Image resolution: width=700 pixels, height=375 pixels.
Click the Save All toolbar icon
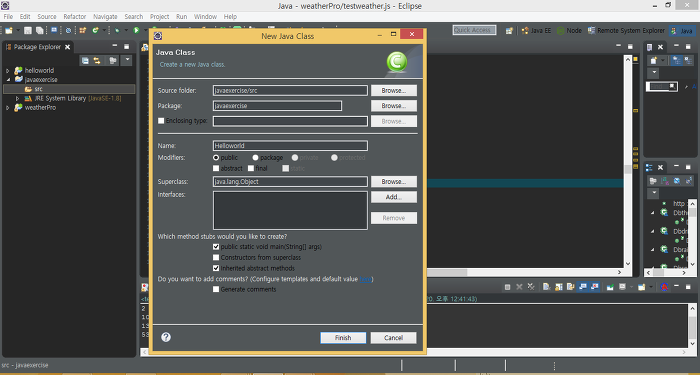(40, 30)
